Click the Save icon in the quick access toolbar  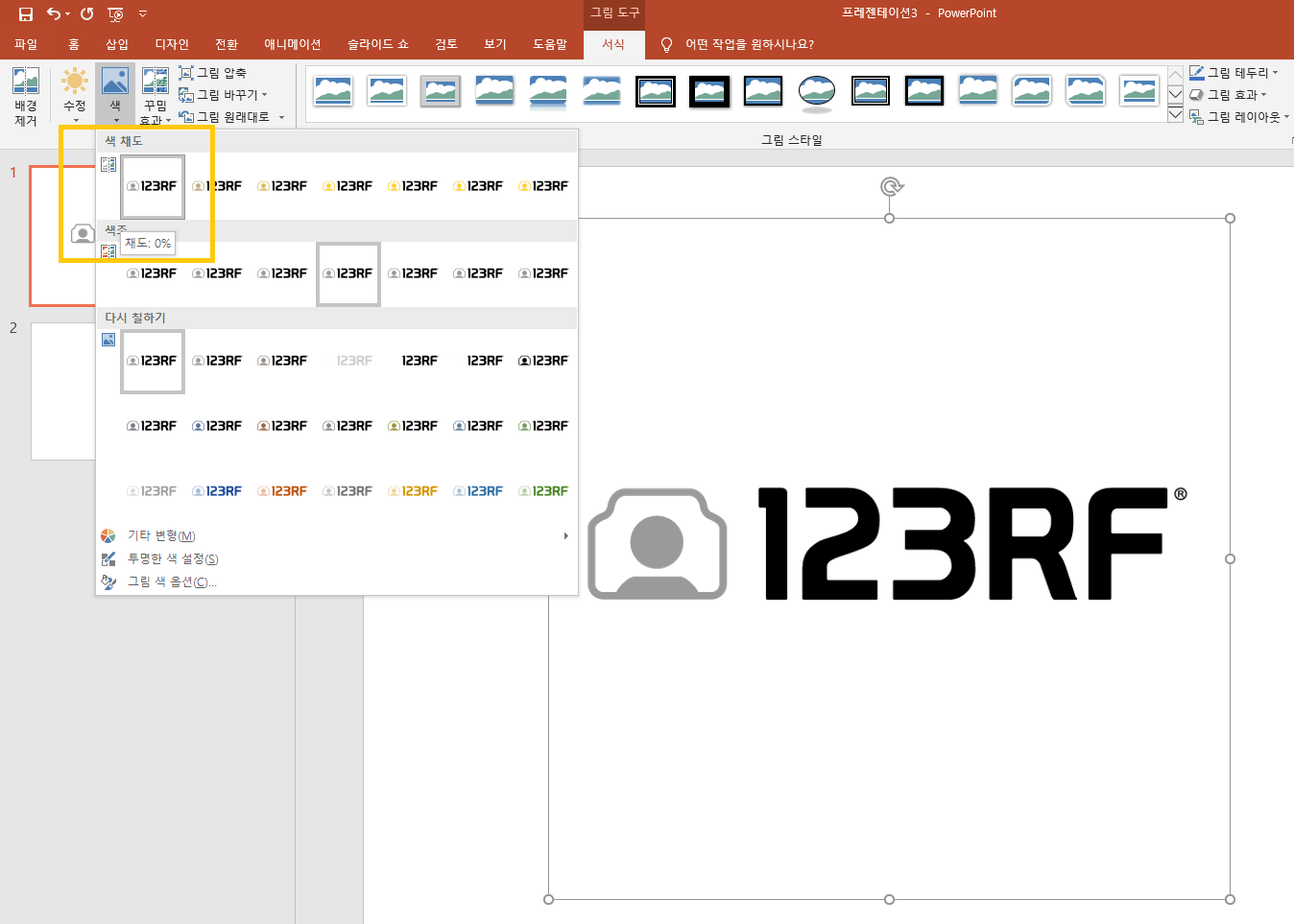click(26, 13)
